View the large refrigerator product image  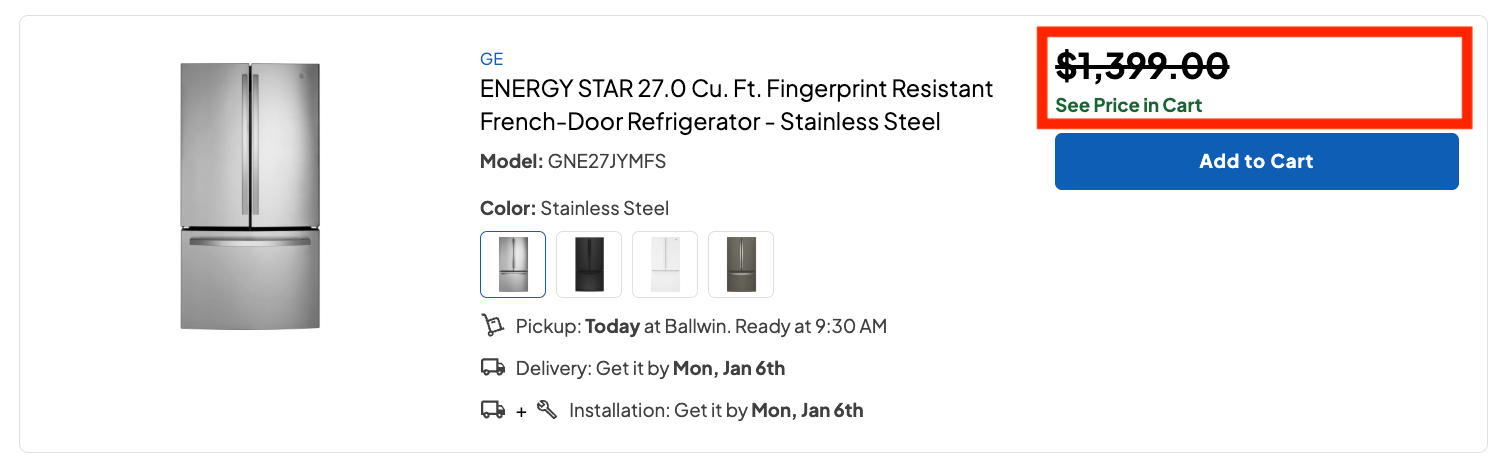coord(250,196)
